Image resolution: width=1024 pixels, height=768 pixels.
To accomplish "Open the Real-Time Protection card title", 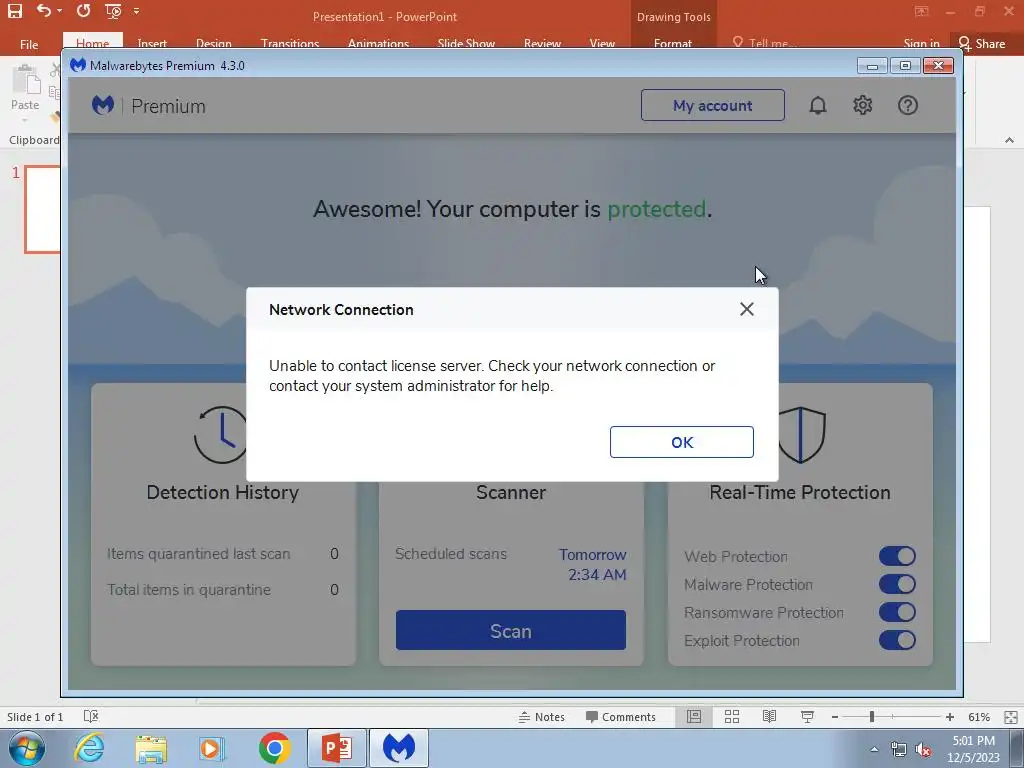I will pyautogui.click(x=800, y=492).
